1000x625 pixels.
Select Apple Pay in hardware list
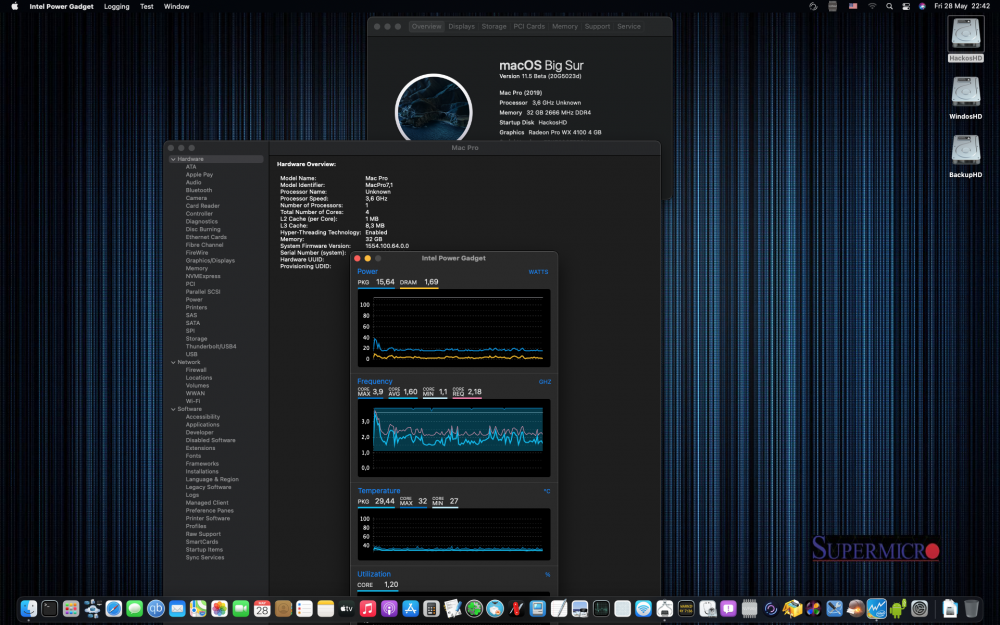pos(199,175)
